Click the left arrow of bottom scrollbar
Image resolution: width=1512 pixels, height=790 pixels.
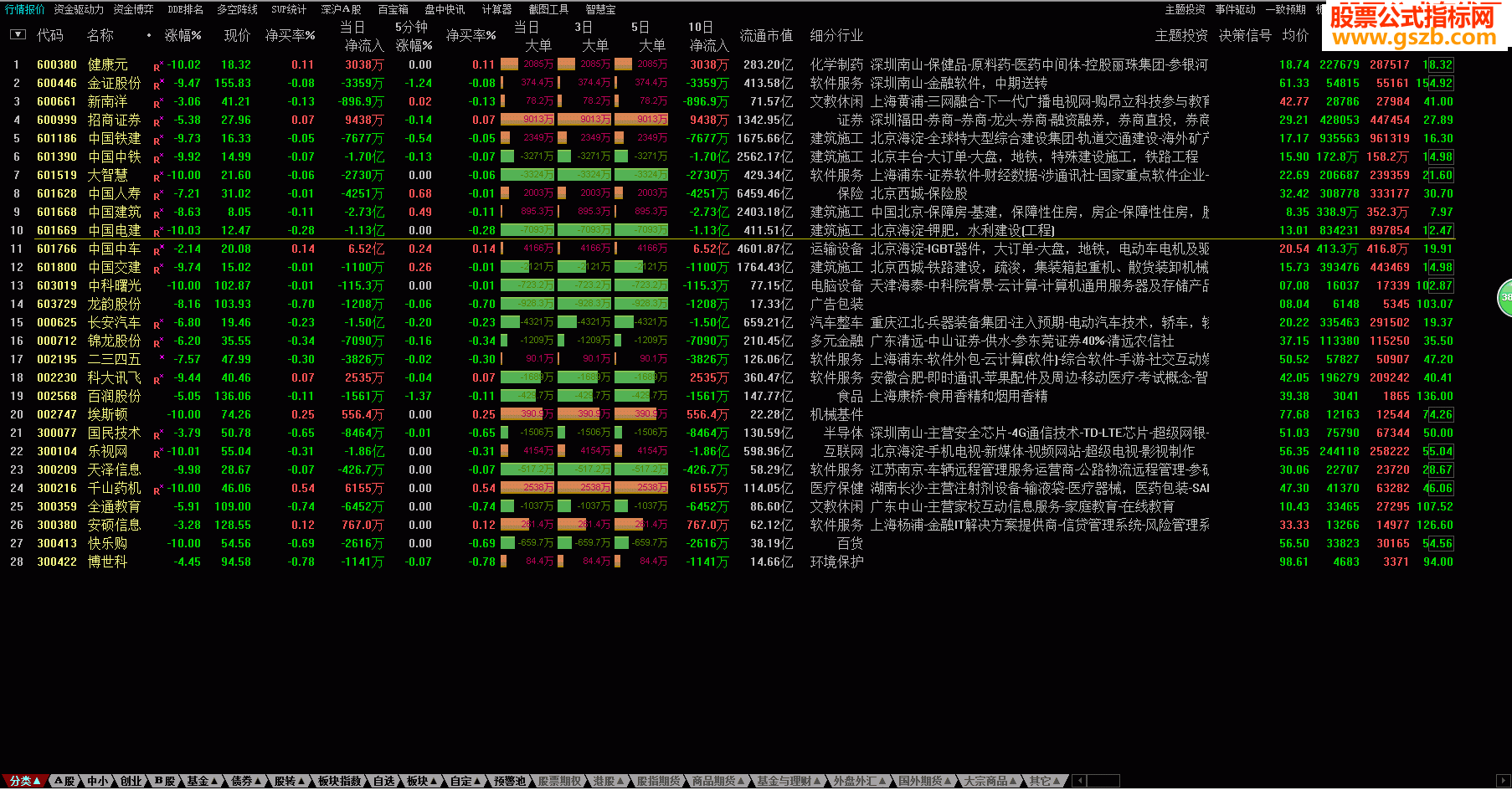[1080, 781]
